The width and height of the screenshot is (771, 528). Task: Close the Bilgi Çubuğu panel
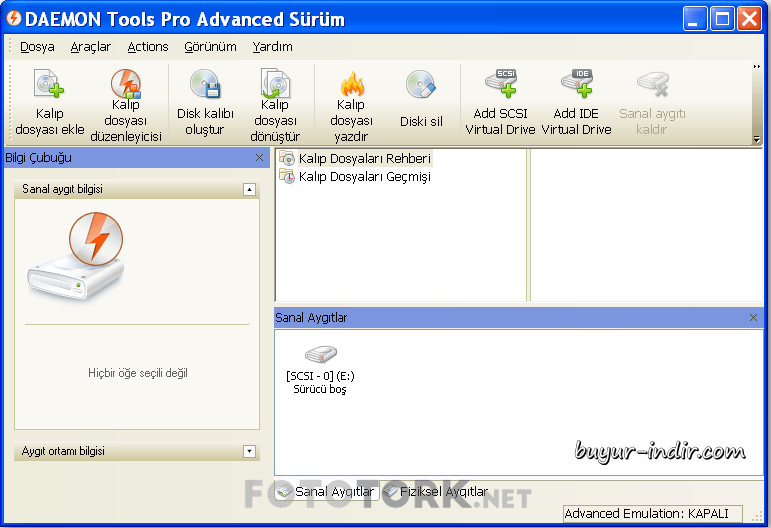260,158
